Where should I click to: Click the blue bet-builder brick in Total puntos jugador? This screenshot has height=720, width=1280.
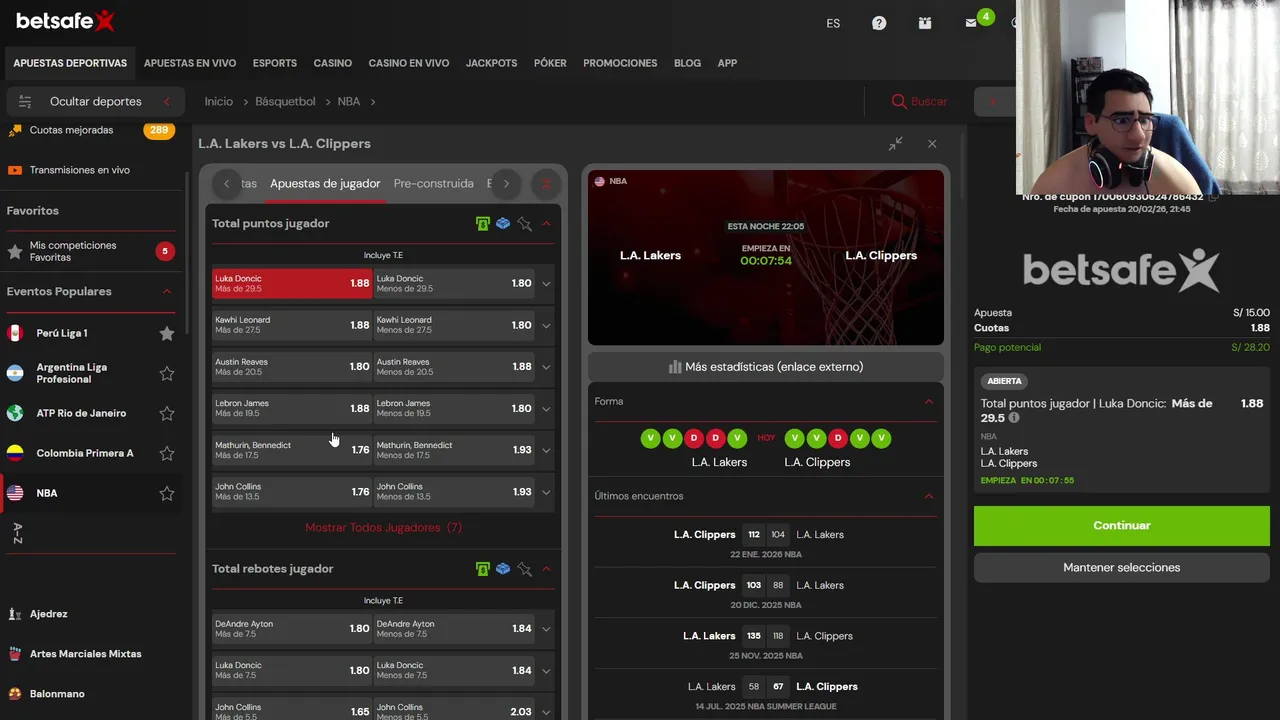(x=503, y=224)
